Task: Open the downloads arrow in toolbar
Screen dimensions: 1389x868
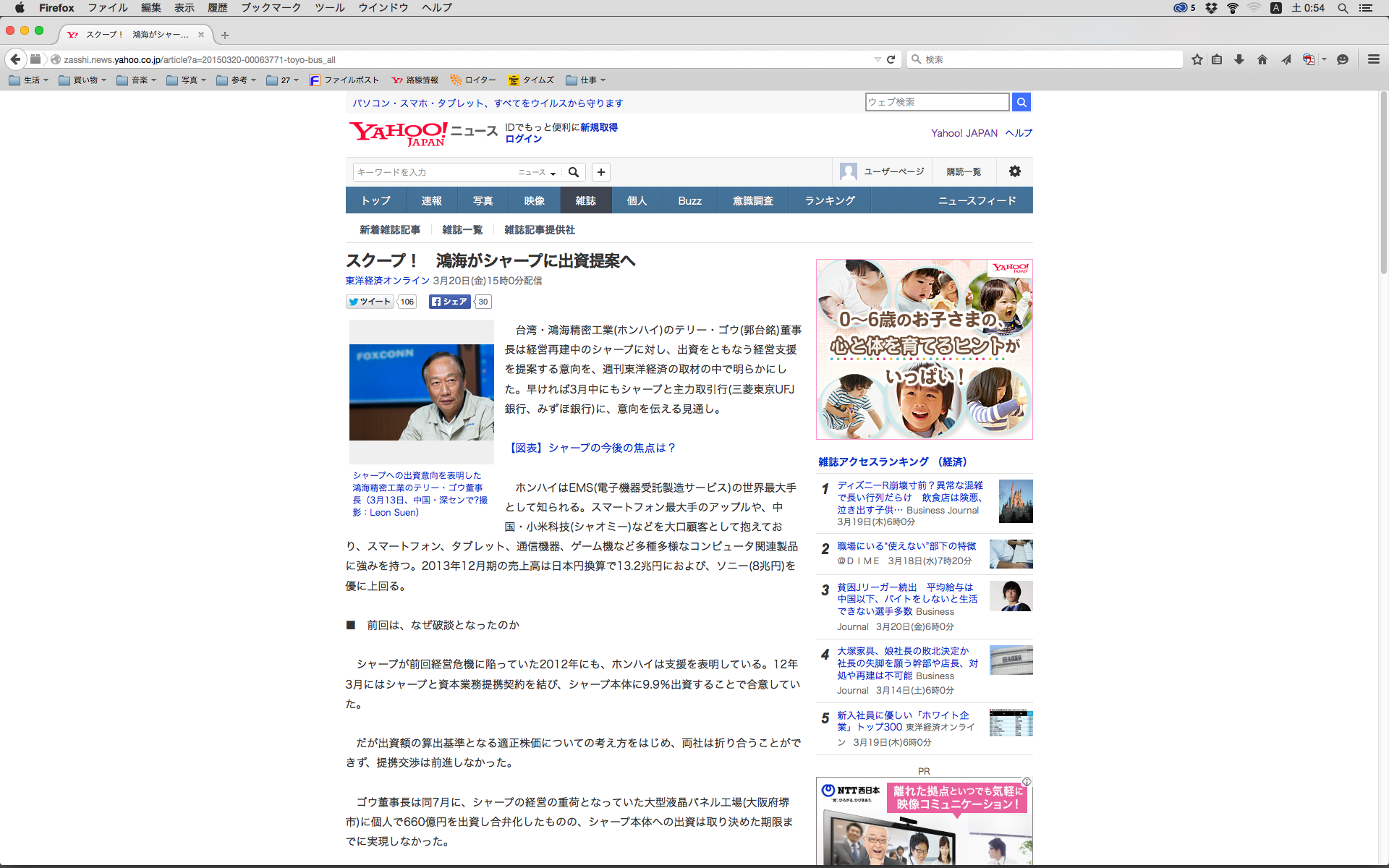Action: pyautogui.click(x=1239, y=59)
